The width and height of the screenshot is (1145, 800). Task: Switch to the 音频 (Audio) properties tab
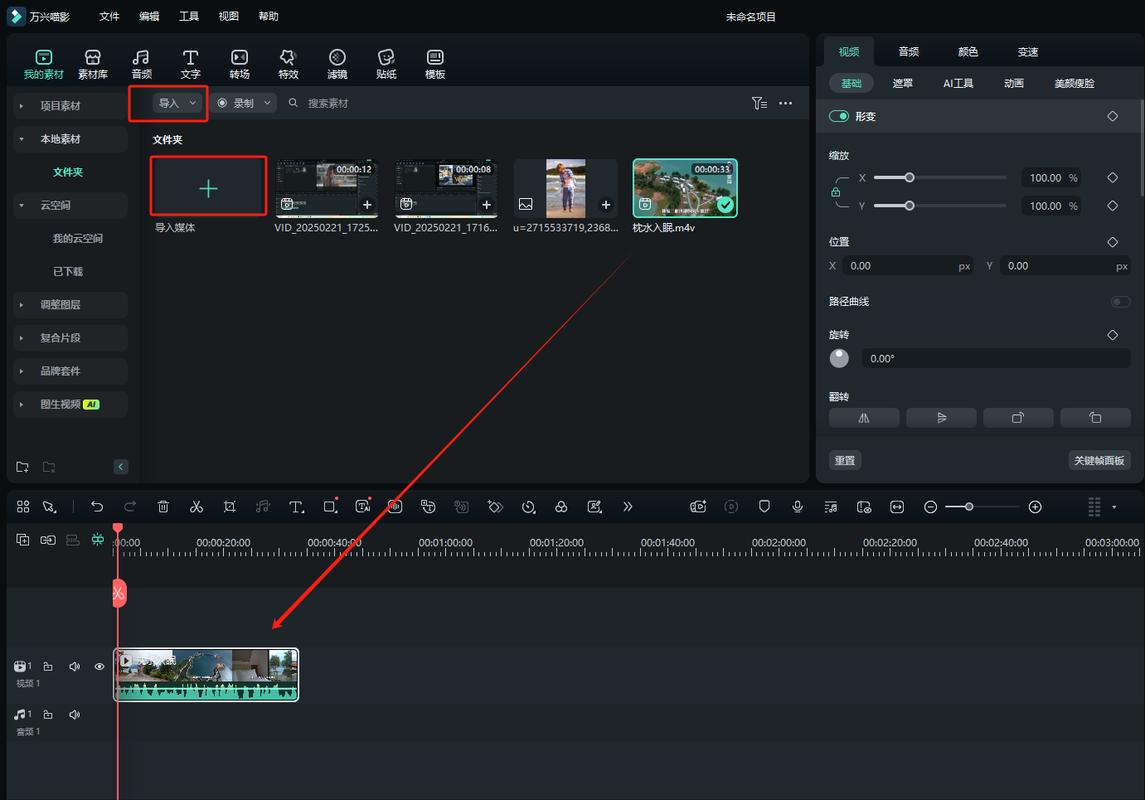(908, 52)
